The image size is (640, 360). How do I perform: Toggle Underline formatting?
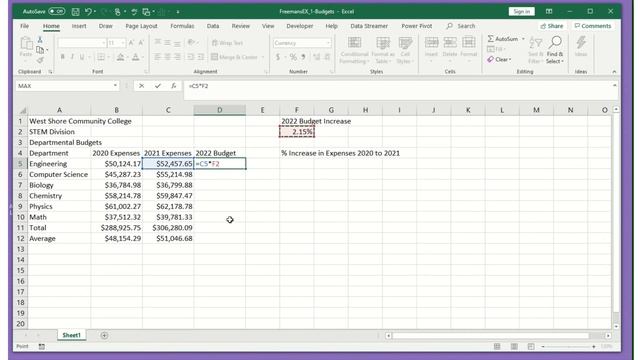coord(82,57)
